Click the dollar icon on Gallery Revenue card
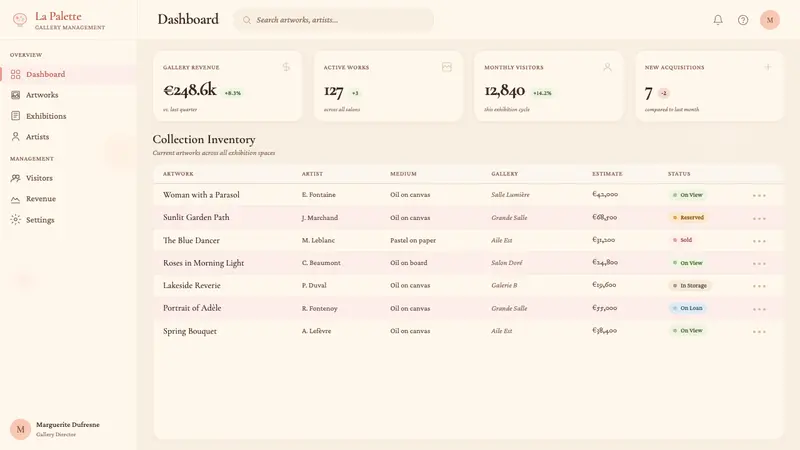Viewport: 800px width, 450px height. pyautogui.click(x=286, y=67)
